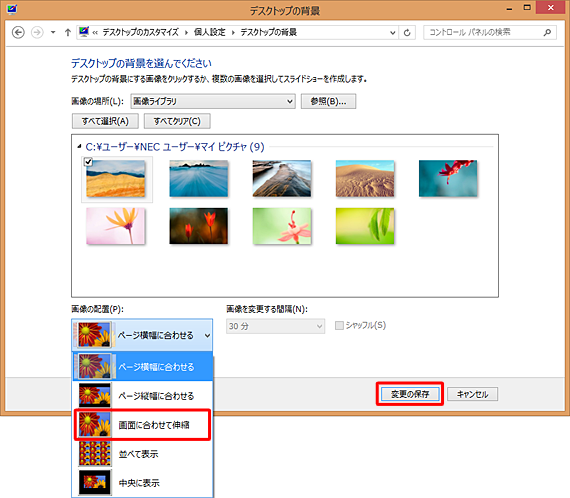Collapse the マイ ピクチャ (9) group

[79, 146]
